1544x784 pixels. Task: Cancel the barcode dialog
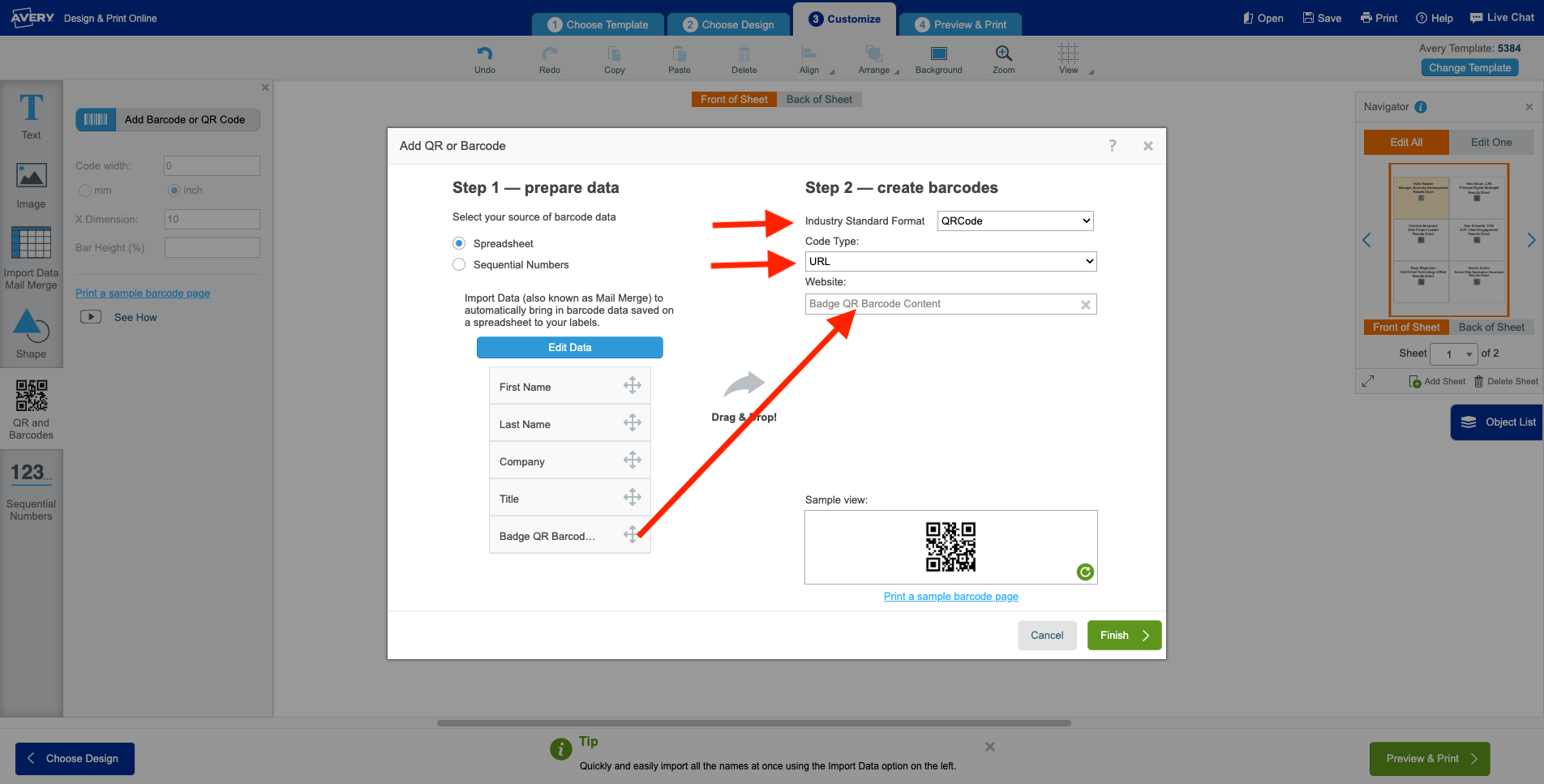(1047, 635)
